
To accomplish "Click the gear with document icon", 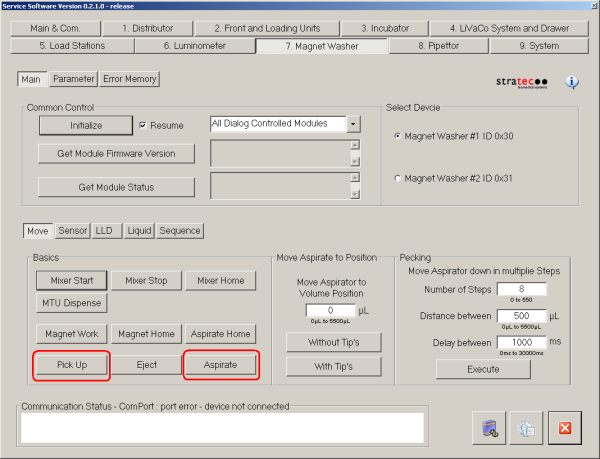I will (526, 428).
